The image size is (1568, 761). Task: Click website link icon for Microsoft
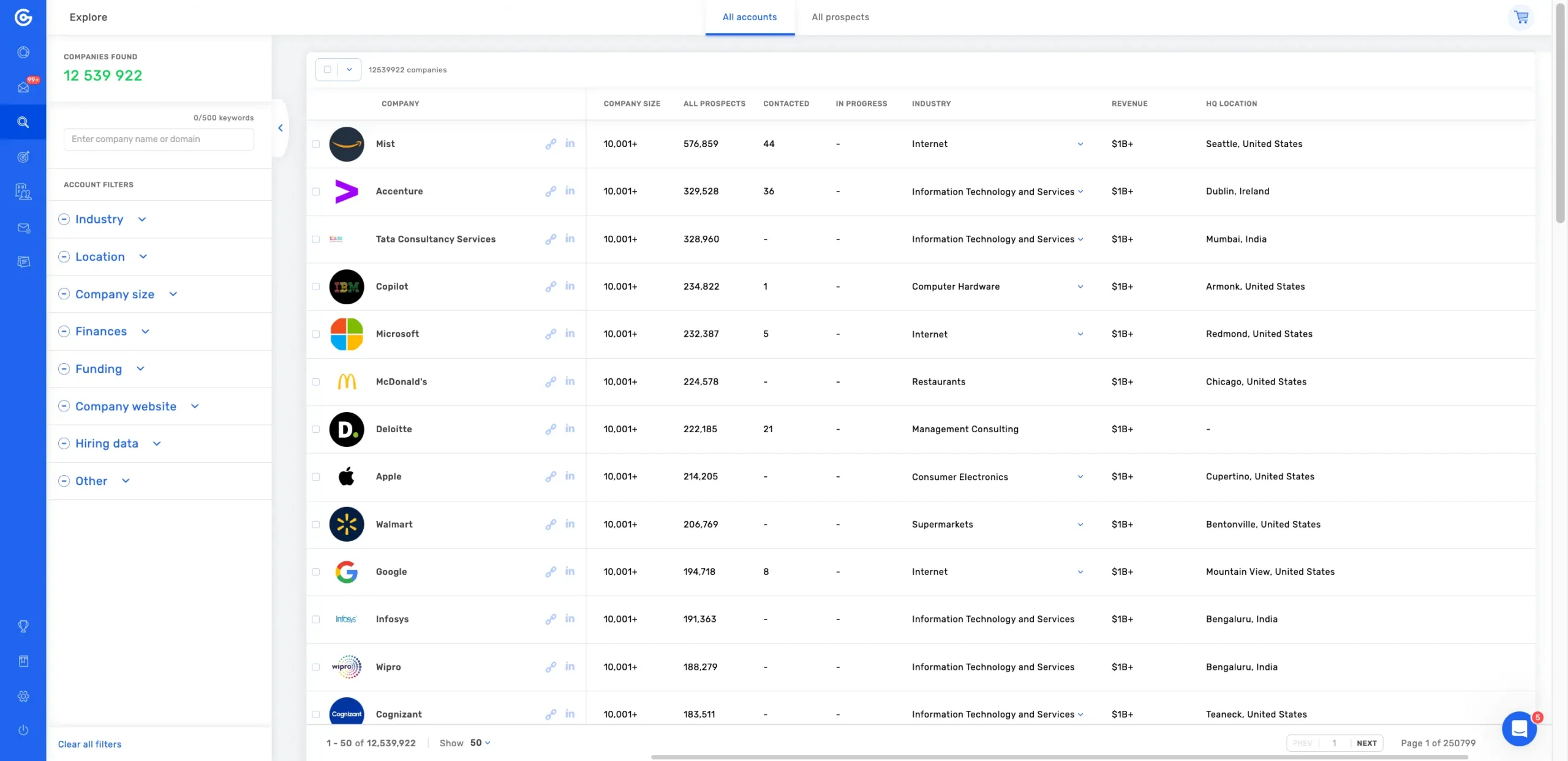point(551,334)
